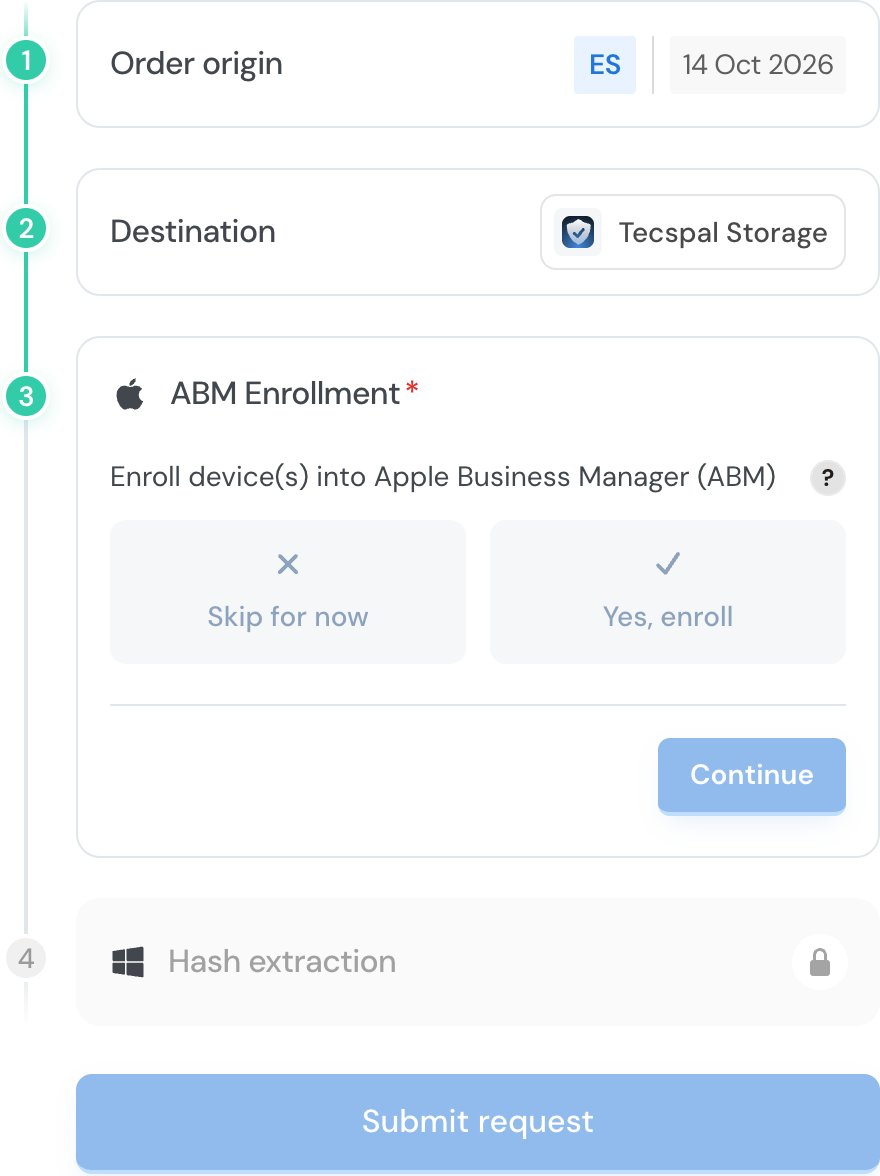Screen dimensions: 880x1176
Task: Click the Submit request button
Action: (478, 1122)
